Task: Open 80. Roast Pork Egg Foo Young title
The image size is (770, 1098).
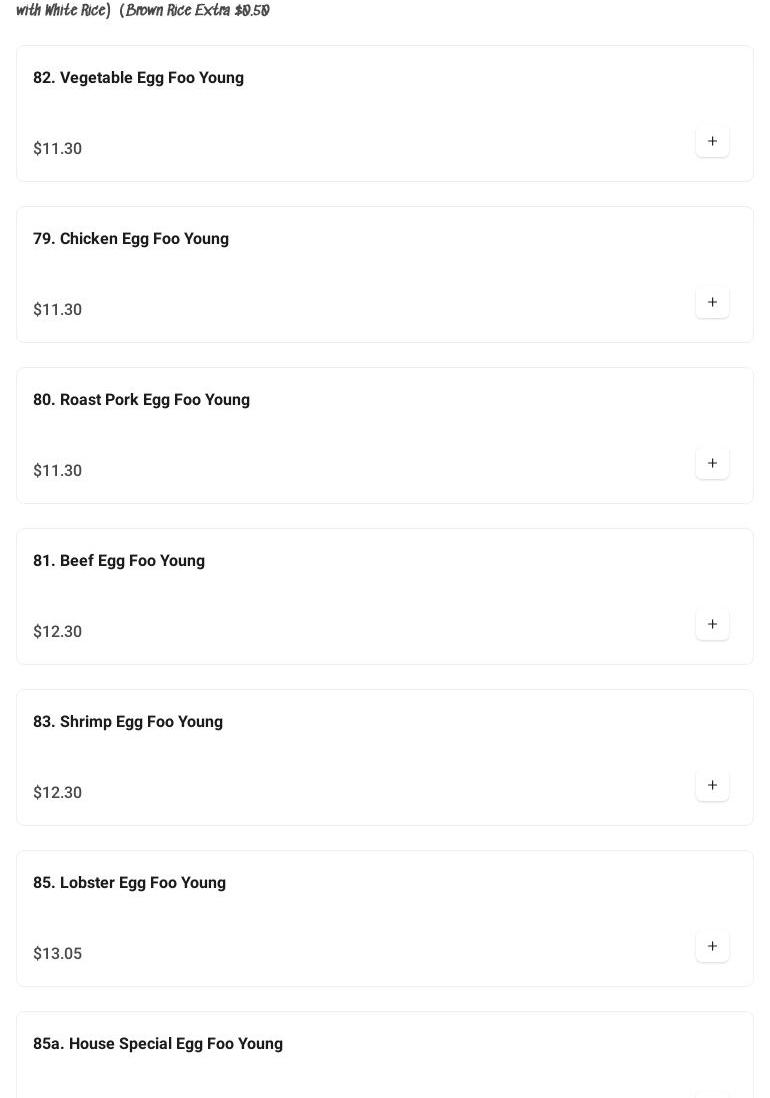Action: pos(141,400)
